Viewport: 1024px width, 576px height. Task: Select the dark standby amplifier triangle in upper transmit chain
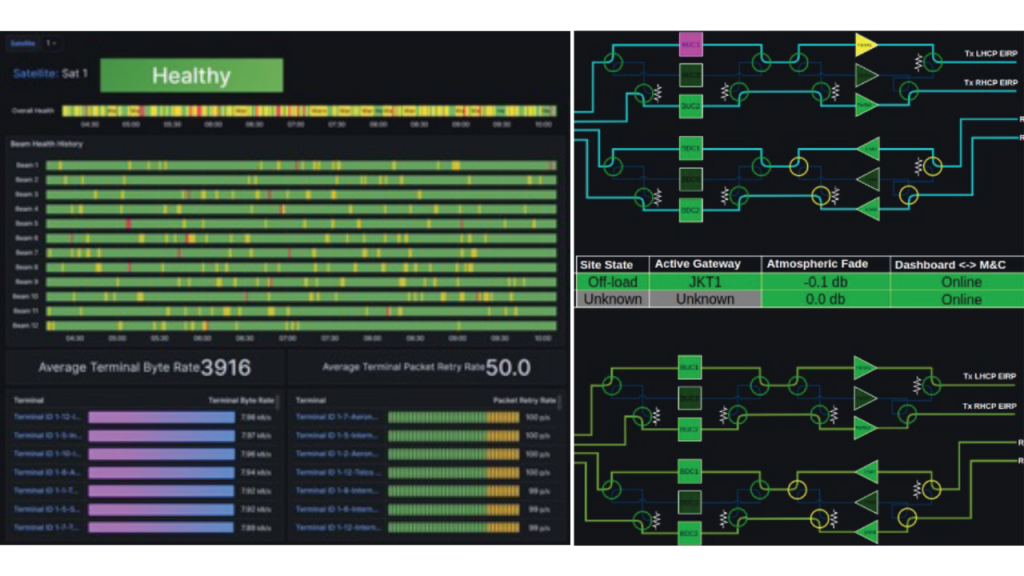[865, 75]
